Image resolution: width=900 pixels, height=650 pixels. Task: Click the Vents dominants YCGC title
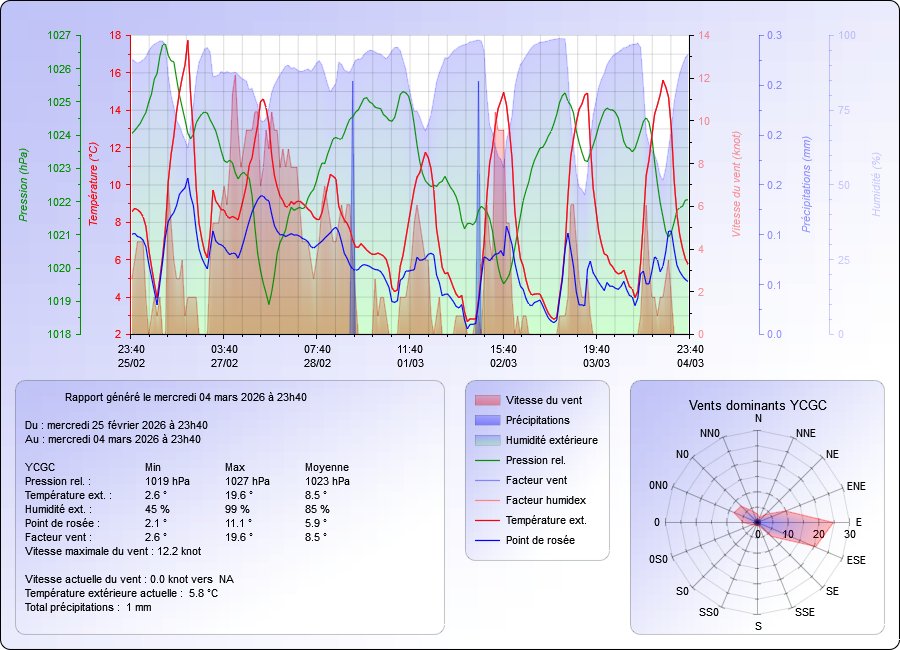757,405
